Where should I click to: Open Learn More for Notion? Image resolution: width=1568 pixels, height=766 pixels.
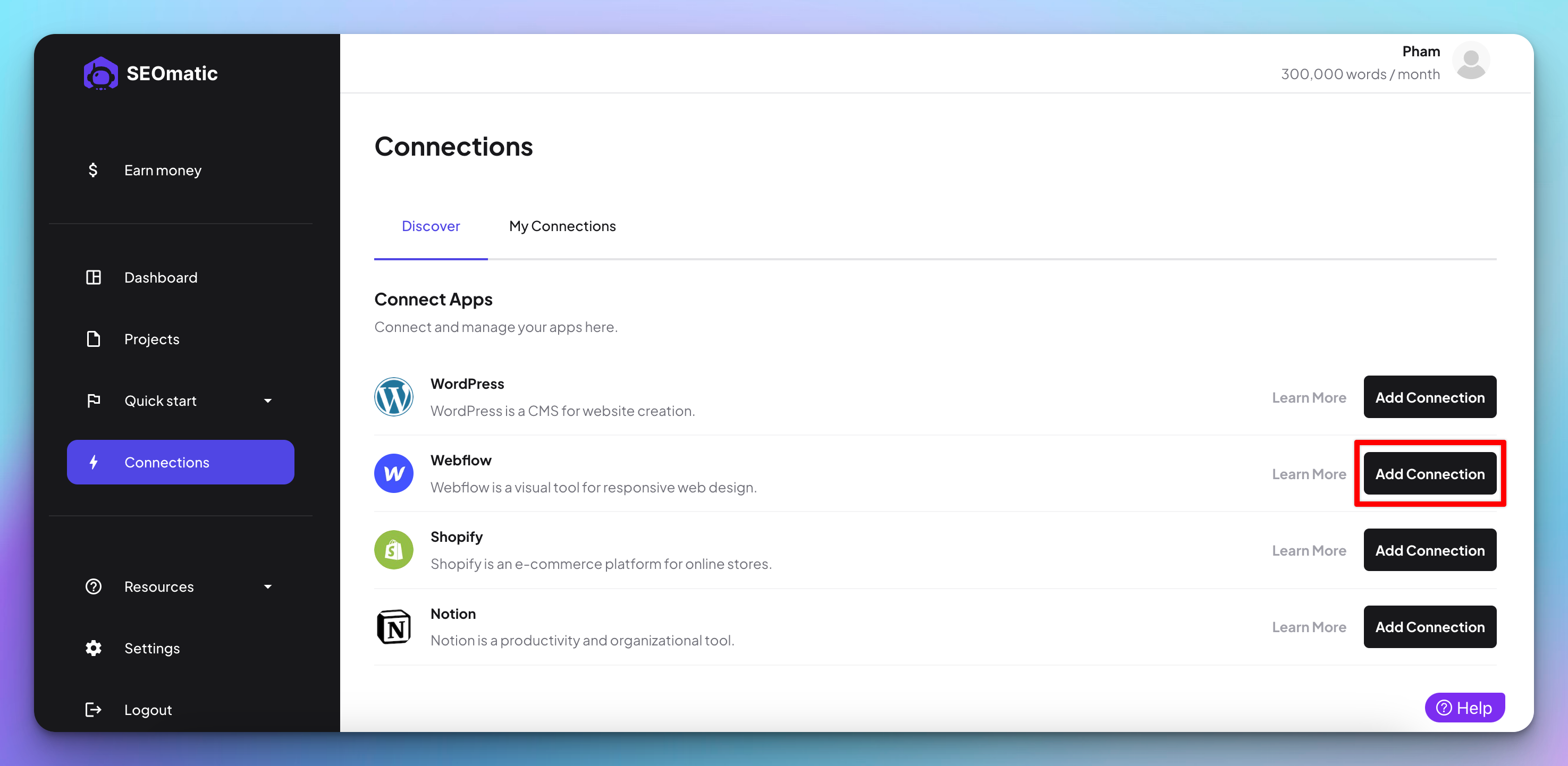tap(1309, 627)
